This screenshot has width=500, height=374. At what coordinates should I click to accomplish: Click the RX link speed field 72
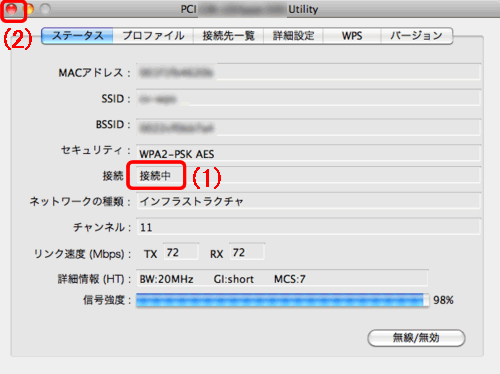247,252
